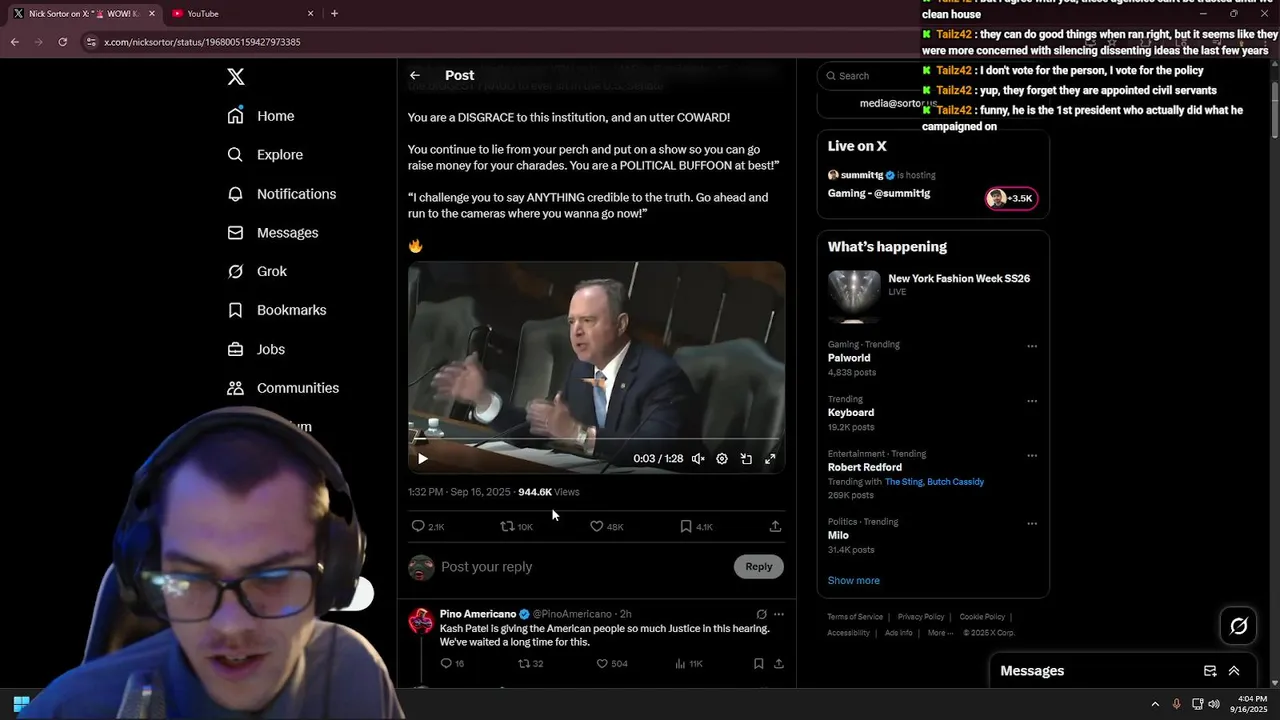Open Keyboard trending topic
Viewport: 1280px width, 720px height.
851,413
